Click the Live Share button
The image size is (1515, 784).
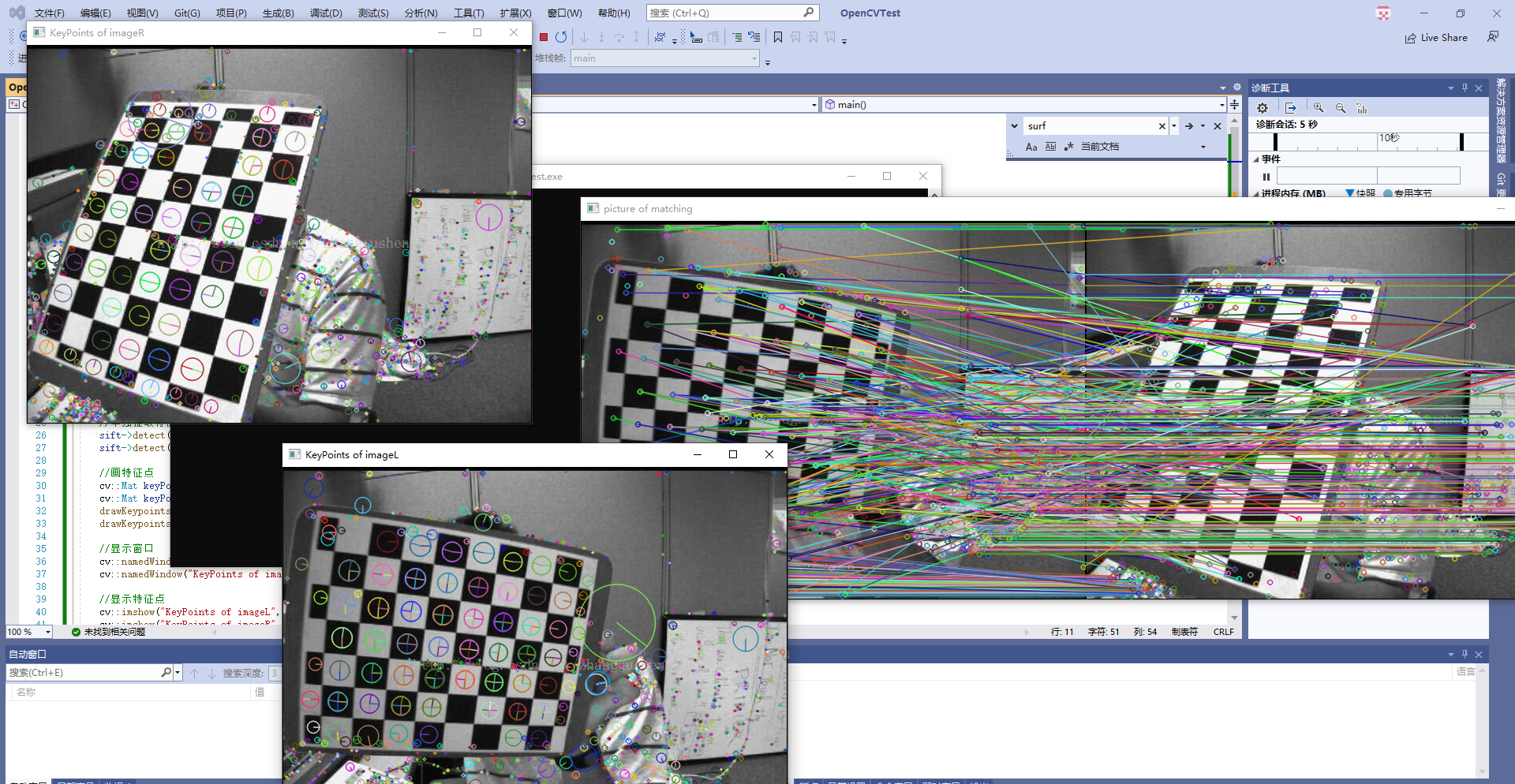click(x=1436, y=37)
